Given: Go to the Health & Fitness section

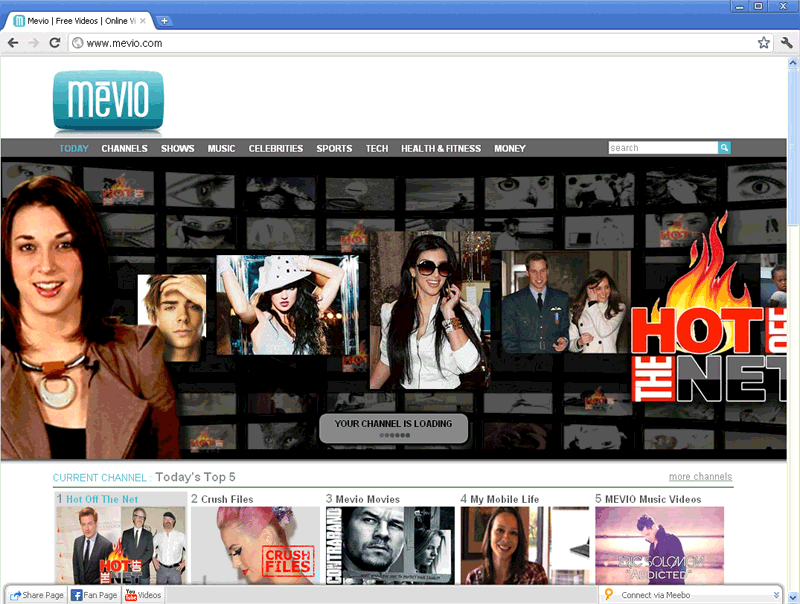Looking at the screenshot, I should click(441, 149).
